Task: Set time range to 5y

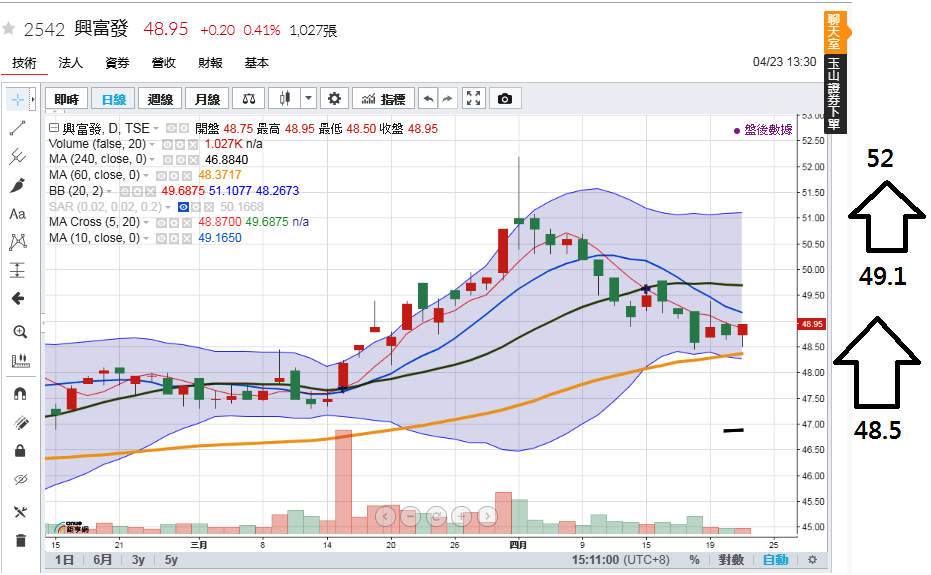Action: [171, 560]
